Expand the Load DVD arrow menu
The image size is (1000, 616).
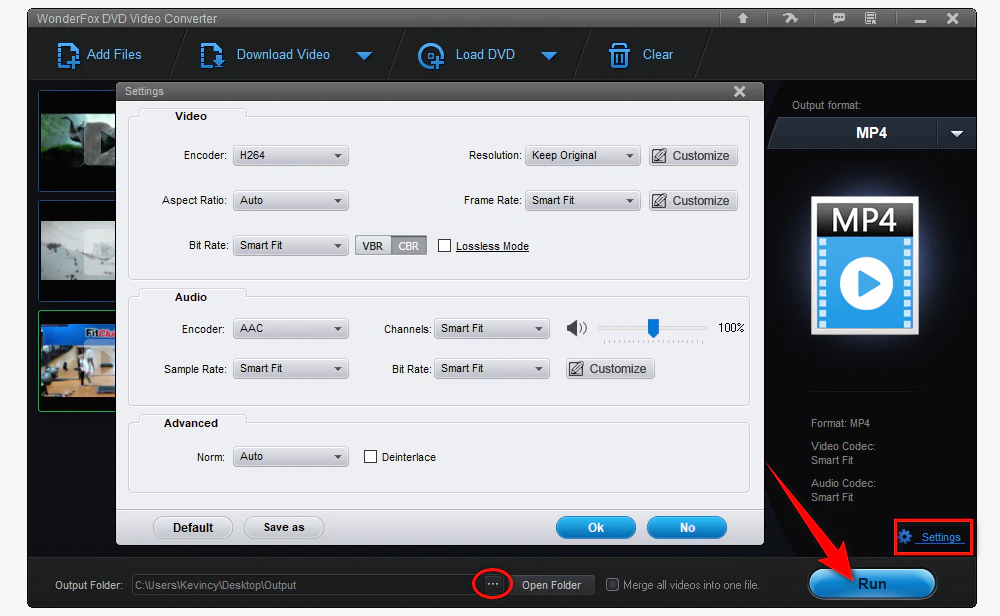click(x=549, y=55)
